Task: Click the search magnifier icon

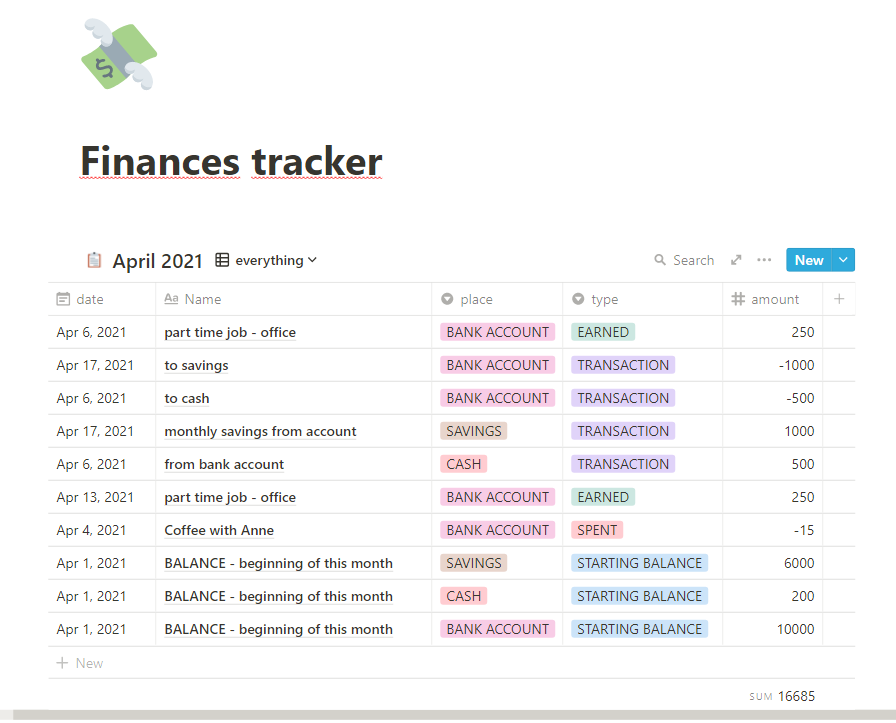Action: click(x=660, y=260)
